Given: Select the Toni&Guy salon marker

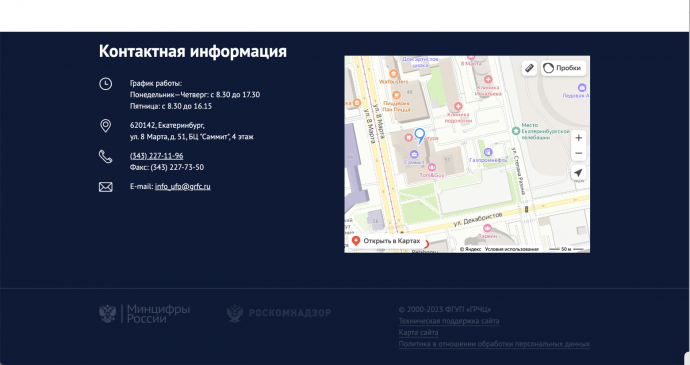Looking at the screenshot, I should (x=432, y=167).
